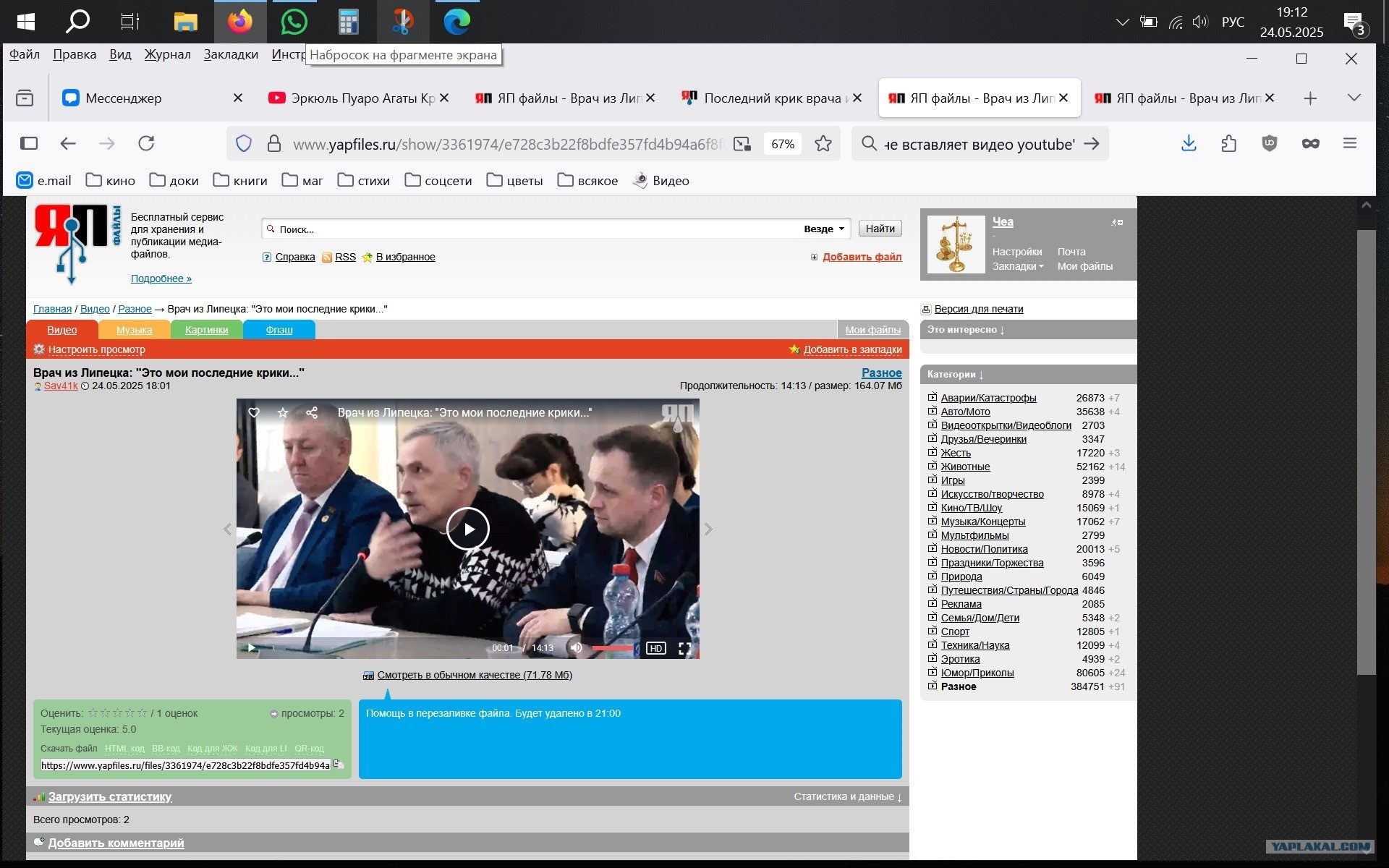Open Windows Start menu
Screen dimensions: 1389x868
click(x=25, y=22)
